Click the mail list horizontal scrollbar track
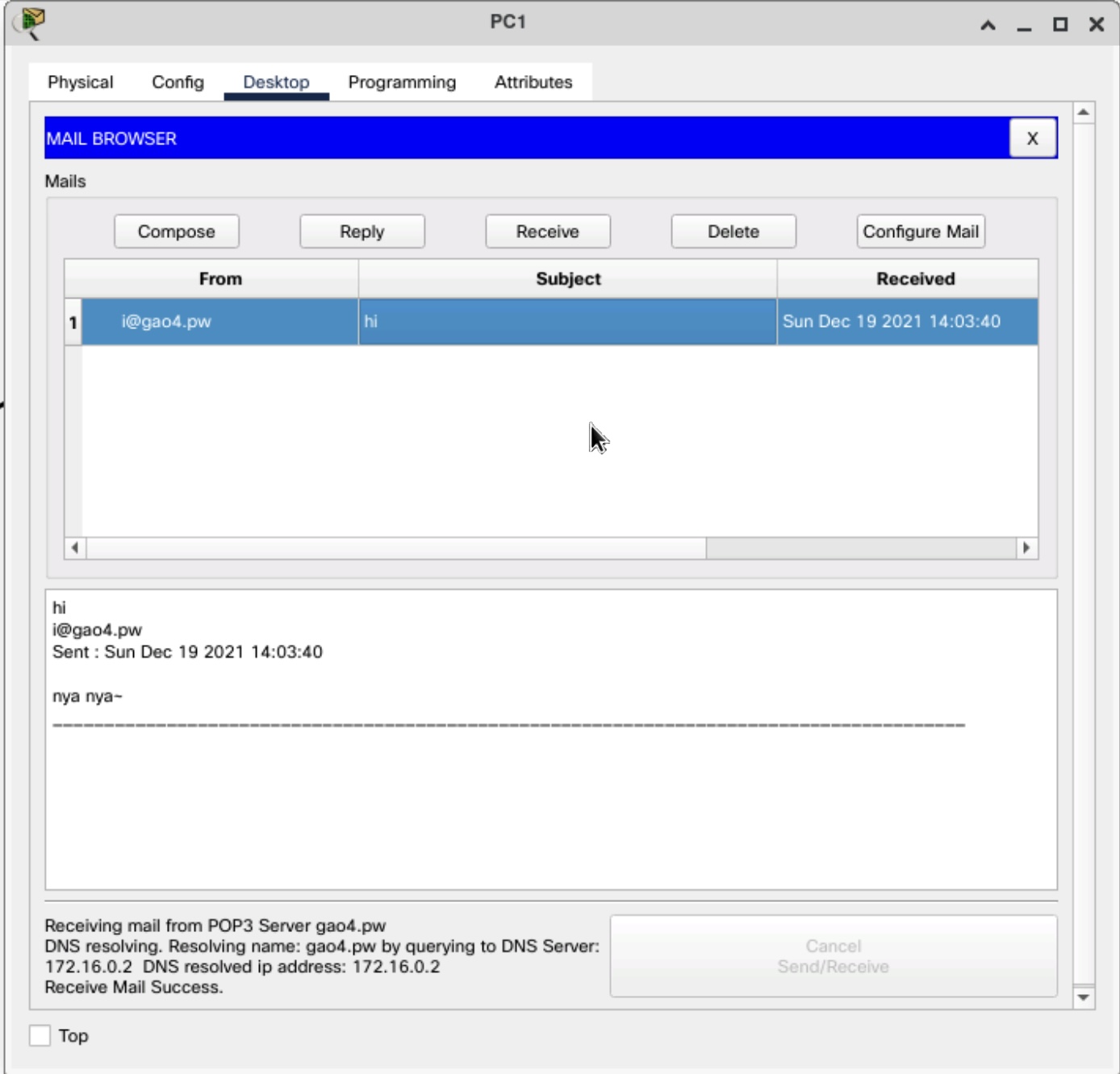This screenshot has width=1120, height=1074. point(860,548)
